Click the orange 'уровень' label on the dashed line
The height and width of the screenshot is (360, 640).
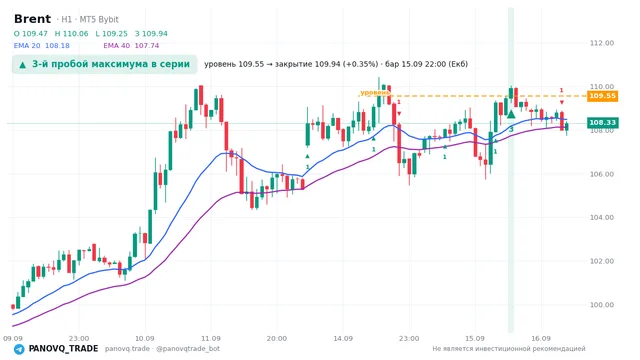tap(375, 93)
